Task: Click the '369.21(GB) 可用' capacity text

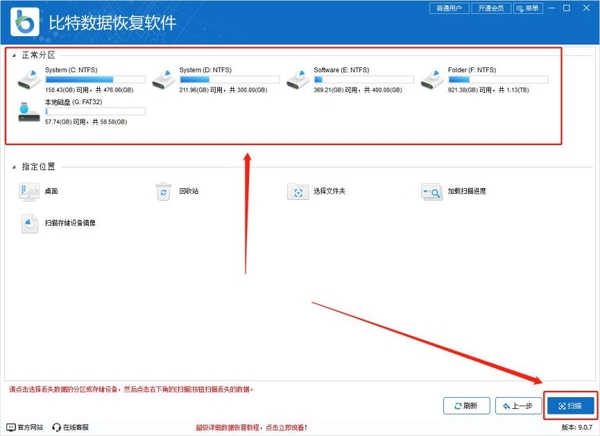Action: (335, 90)
